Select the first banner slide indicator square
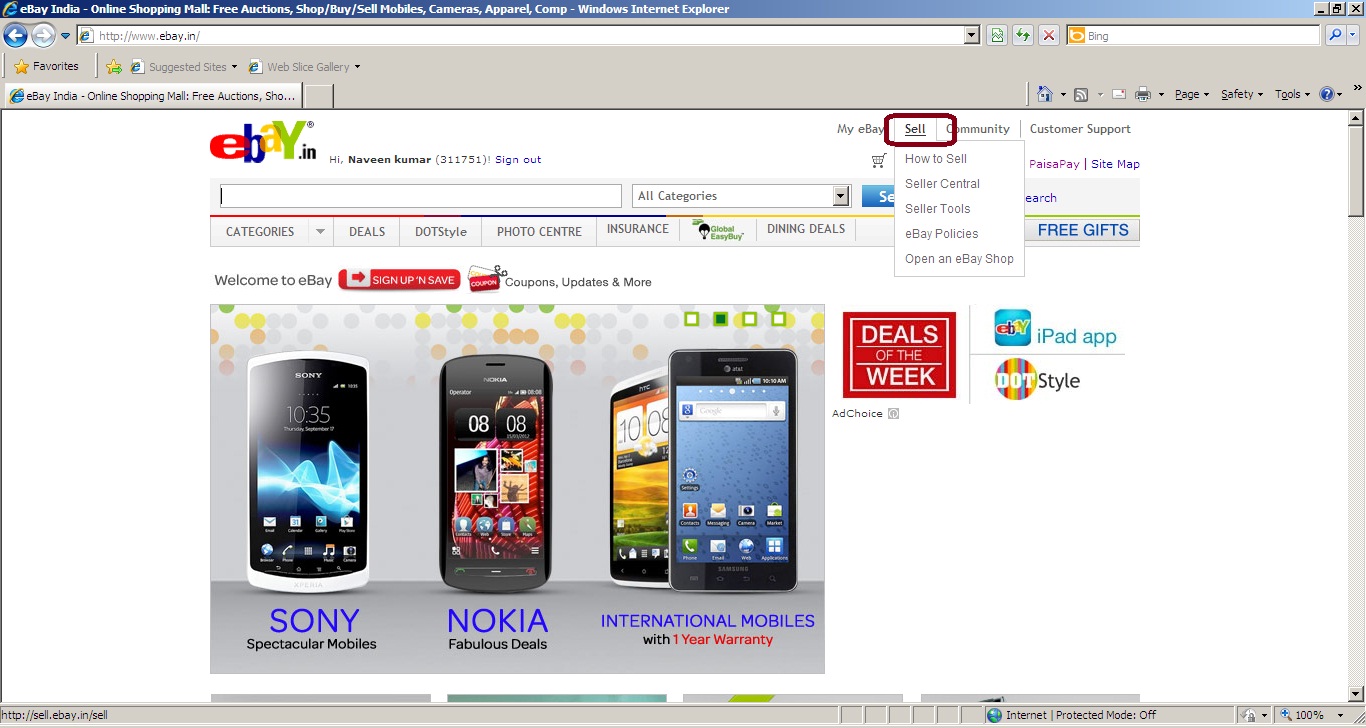The width and height of the screenshot is (1366, 728). coord(691,319)
